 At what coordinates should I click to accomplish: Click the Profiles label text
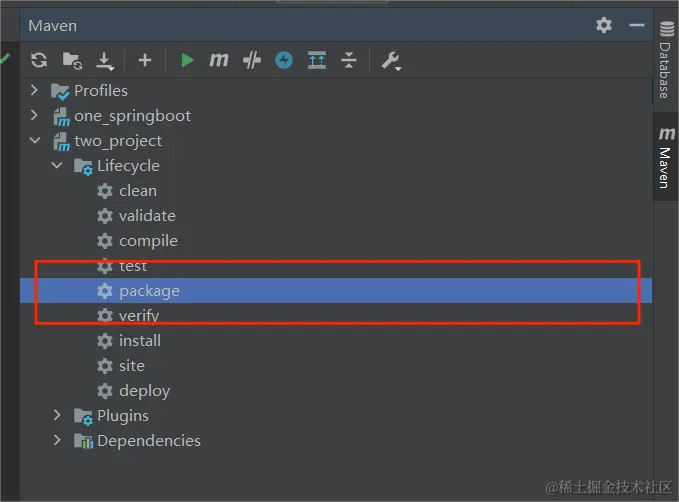coord(101,91)
